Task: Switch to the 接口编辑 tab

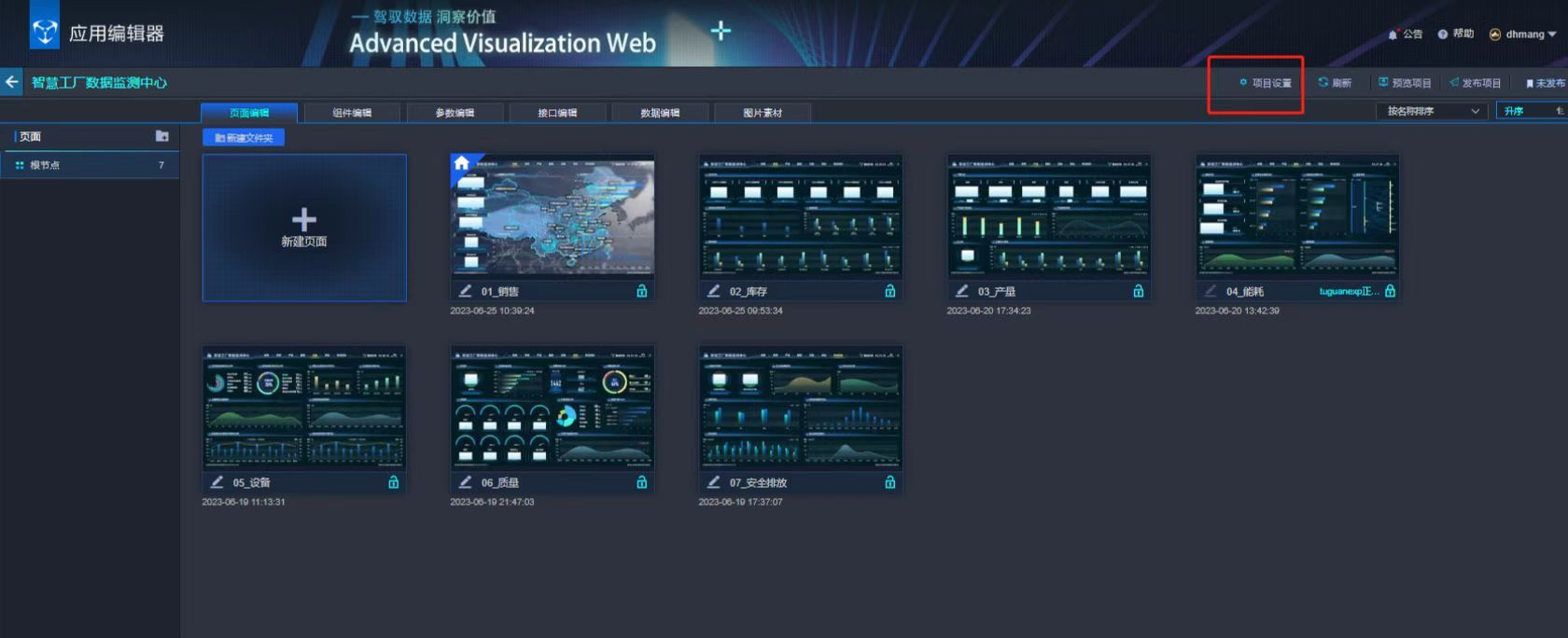Action: 557,113
